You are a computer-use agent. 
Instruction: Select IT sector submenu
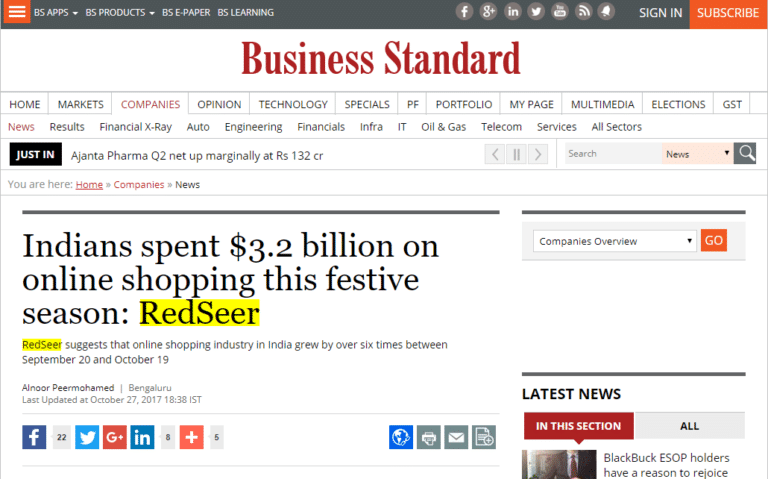[x=402, y=127]
